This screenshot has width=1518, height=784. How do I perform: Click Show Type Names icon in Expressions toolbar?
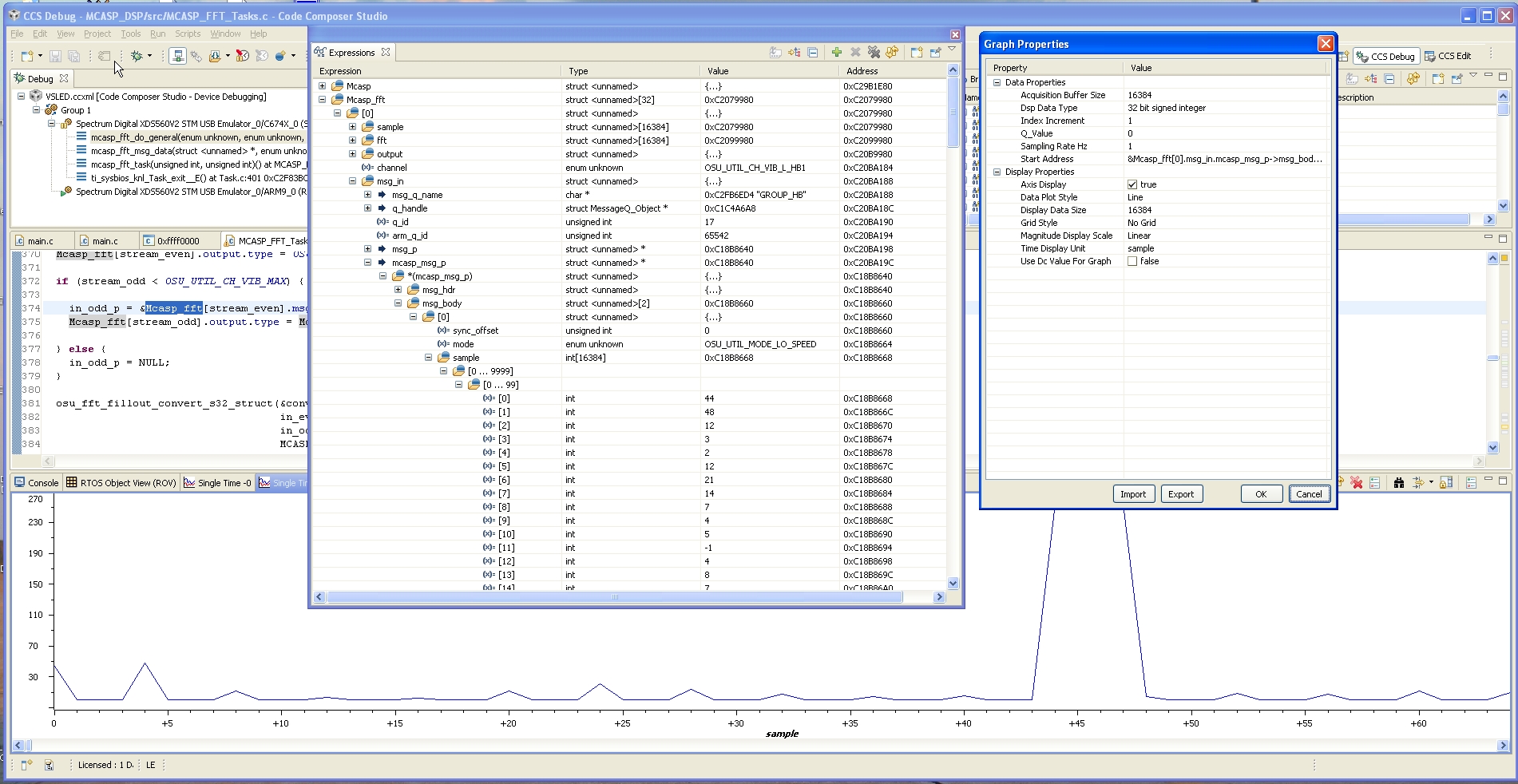tap(775, 53)
